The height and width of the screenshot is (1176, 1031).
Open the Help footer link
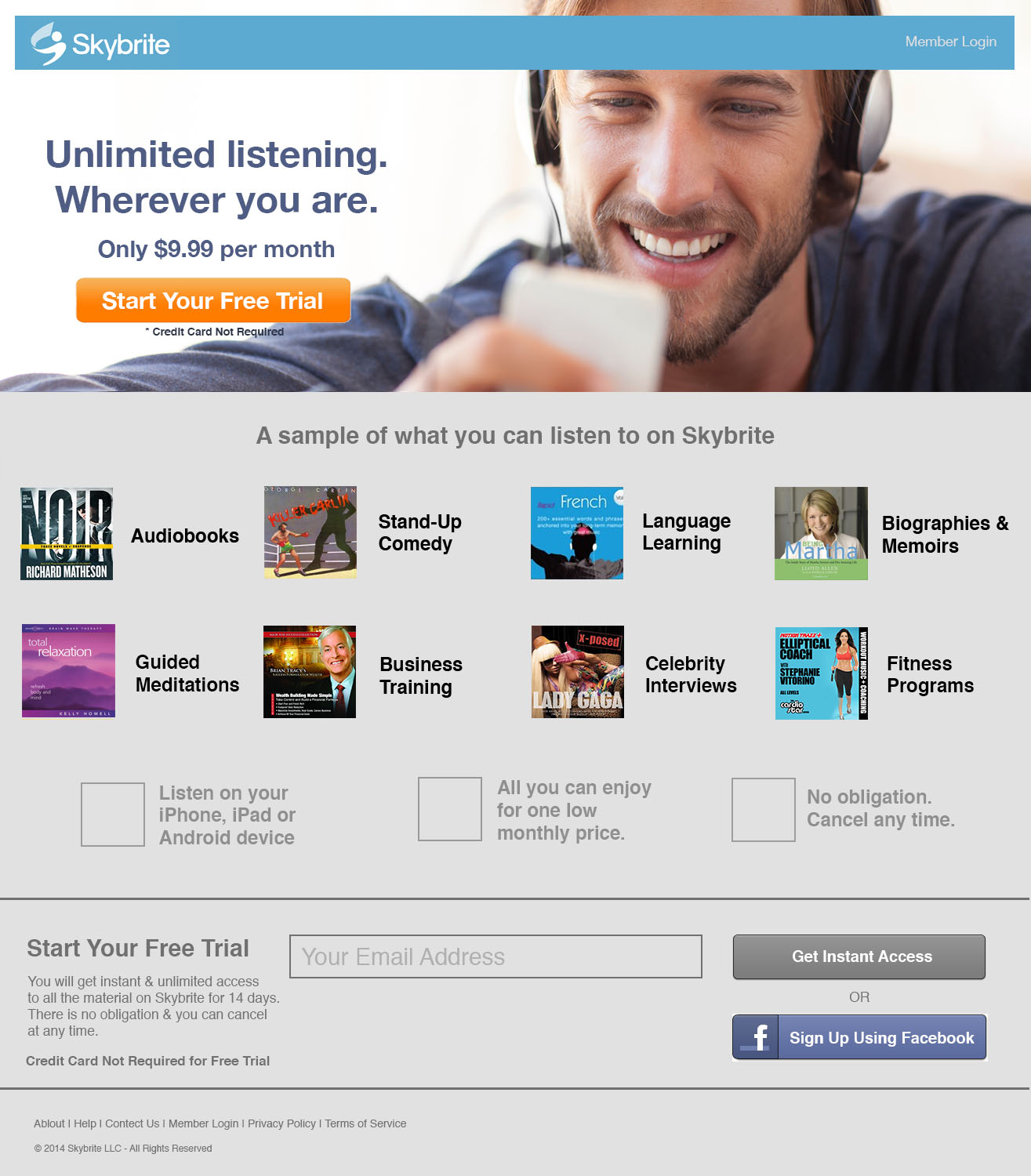tap(85, 1123)
